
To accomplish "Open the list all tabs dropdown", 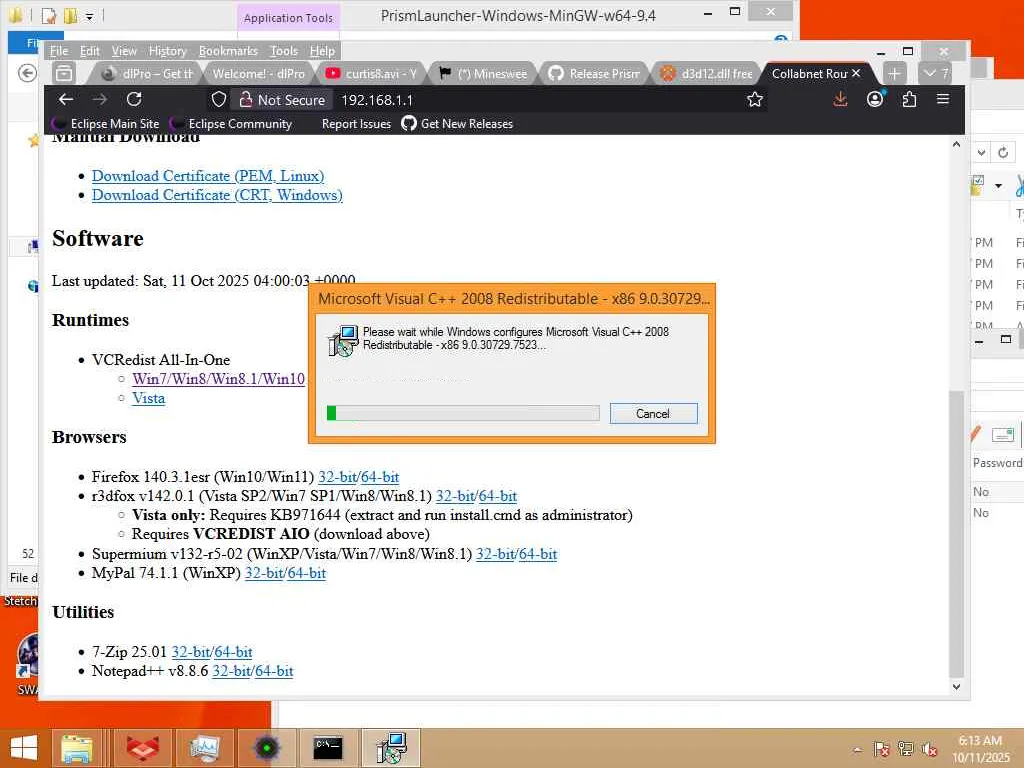I will pyautogui.click(x=935, y=73).
